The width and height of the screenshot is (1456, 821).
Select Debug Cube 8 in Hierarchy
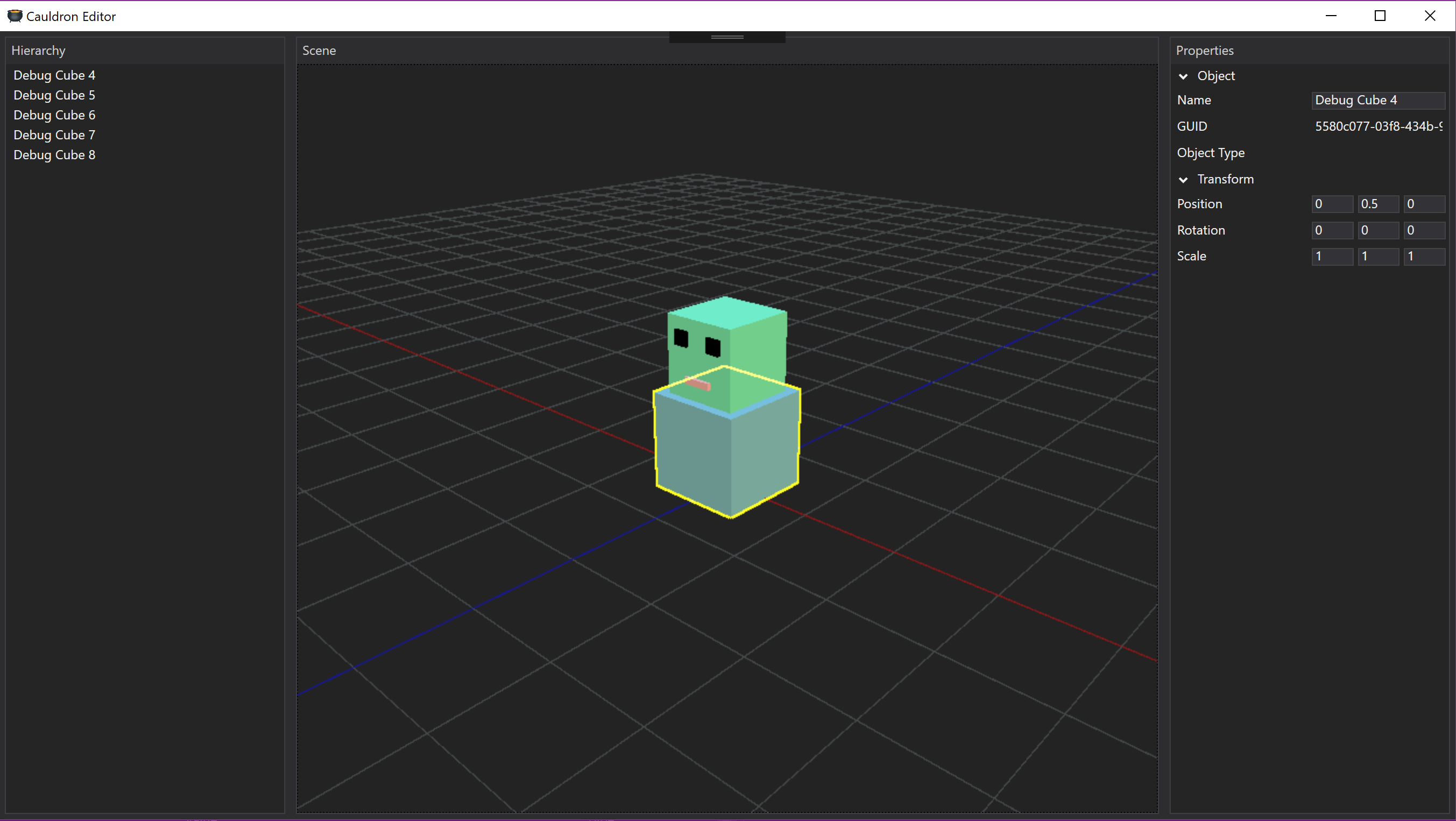[x=54, y=155]
